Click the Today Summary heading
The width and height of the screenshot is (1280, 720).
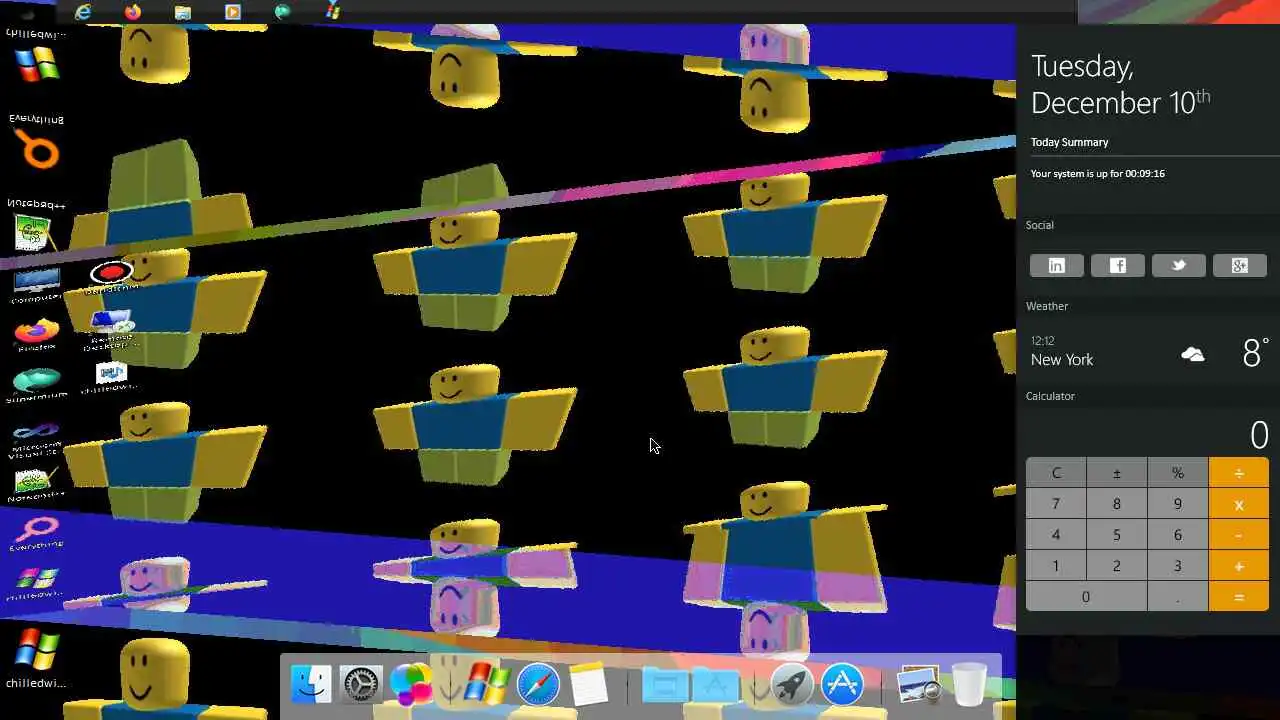(x=1070, y=142)
